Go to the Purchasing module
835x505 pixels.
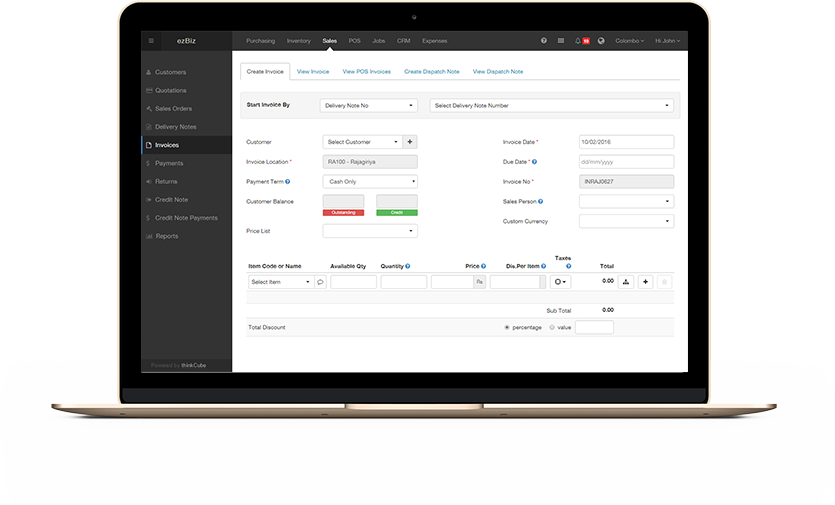coord(260,40)
